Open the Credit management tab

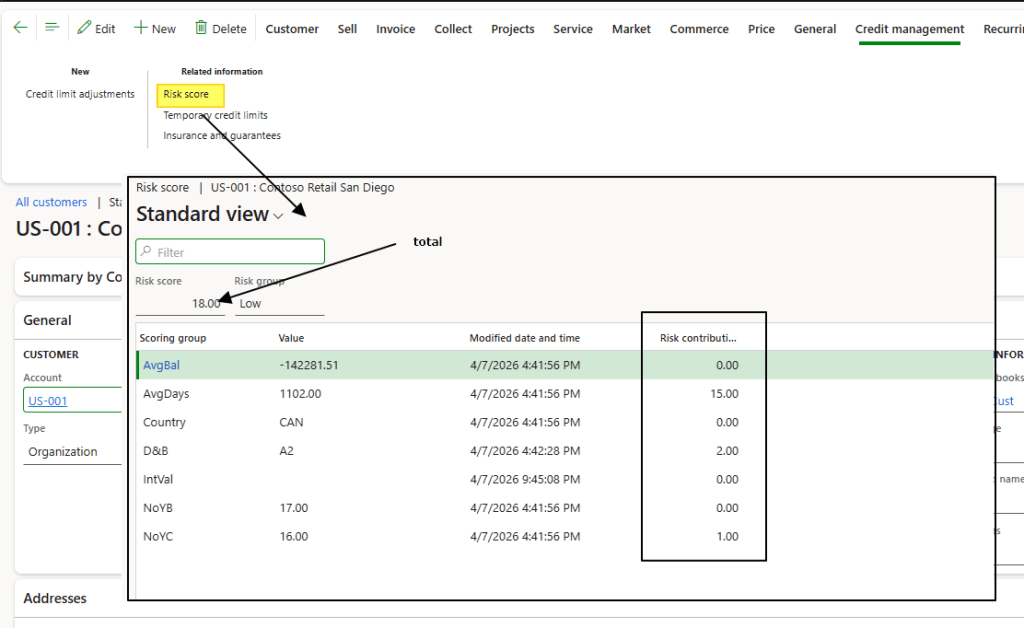(909, 29)
